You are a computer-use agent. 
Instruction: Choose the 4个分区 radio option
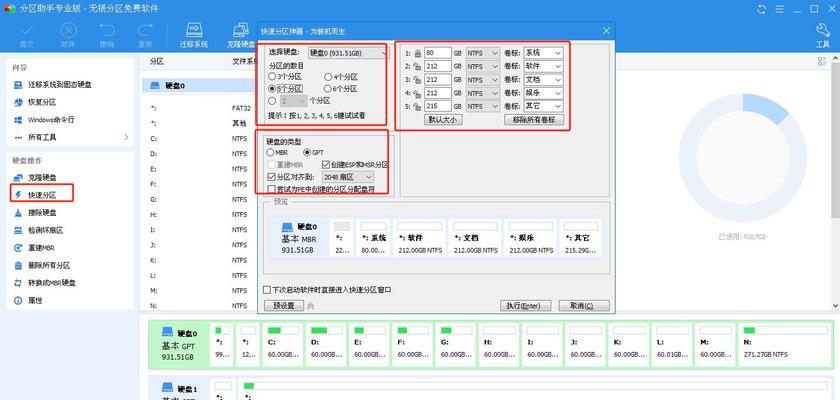[328, 77]
